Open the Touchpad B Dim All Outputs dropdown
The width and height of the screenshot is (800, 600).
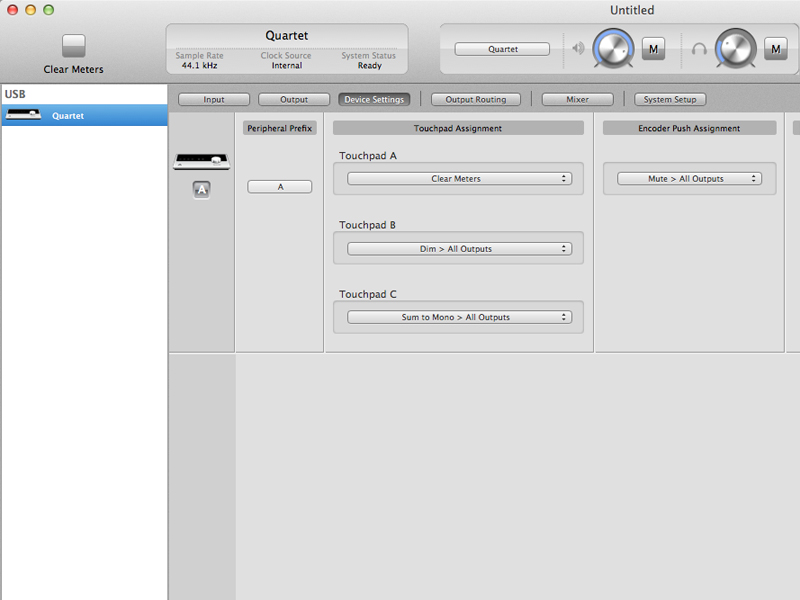[459, 248]
